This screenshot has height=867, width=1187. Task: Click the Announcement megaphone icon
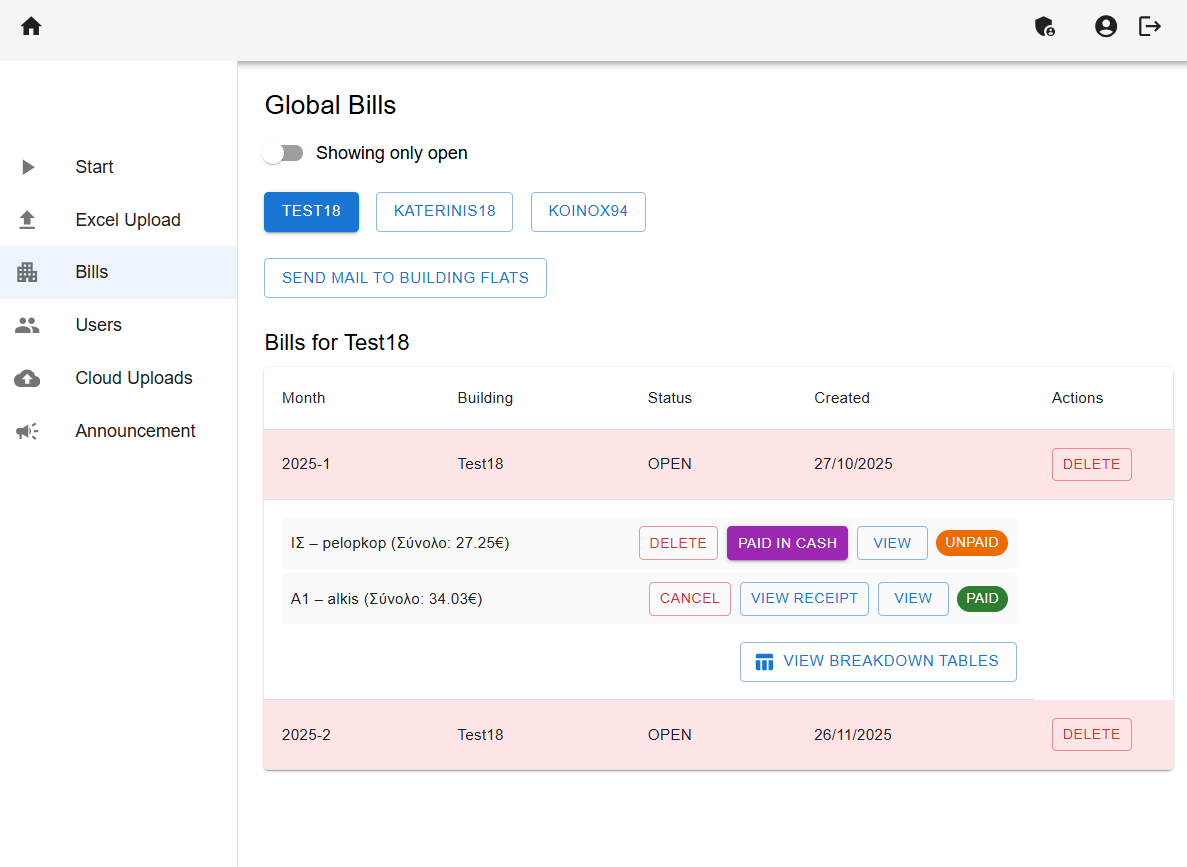pyautogui.click(x=28, y=431)
